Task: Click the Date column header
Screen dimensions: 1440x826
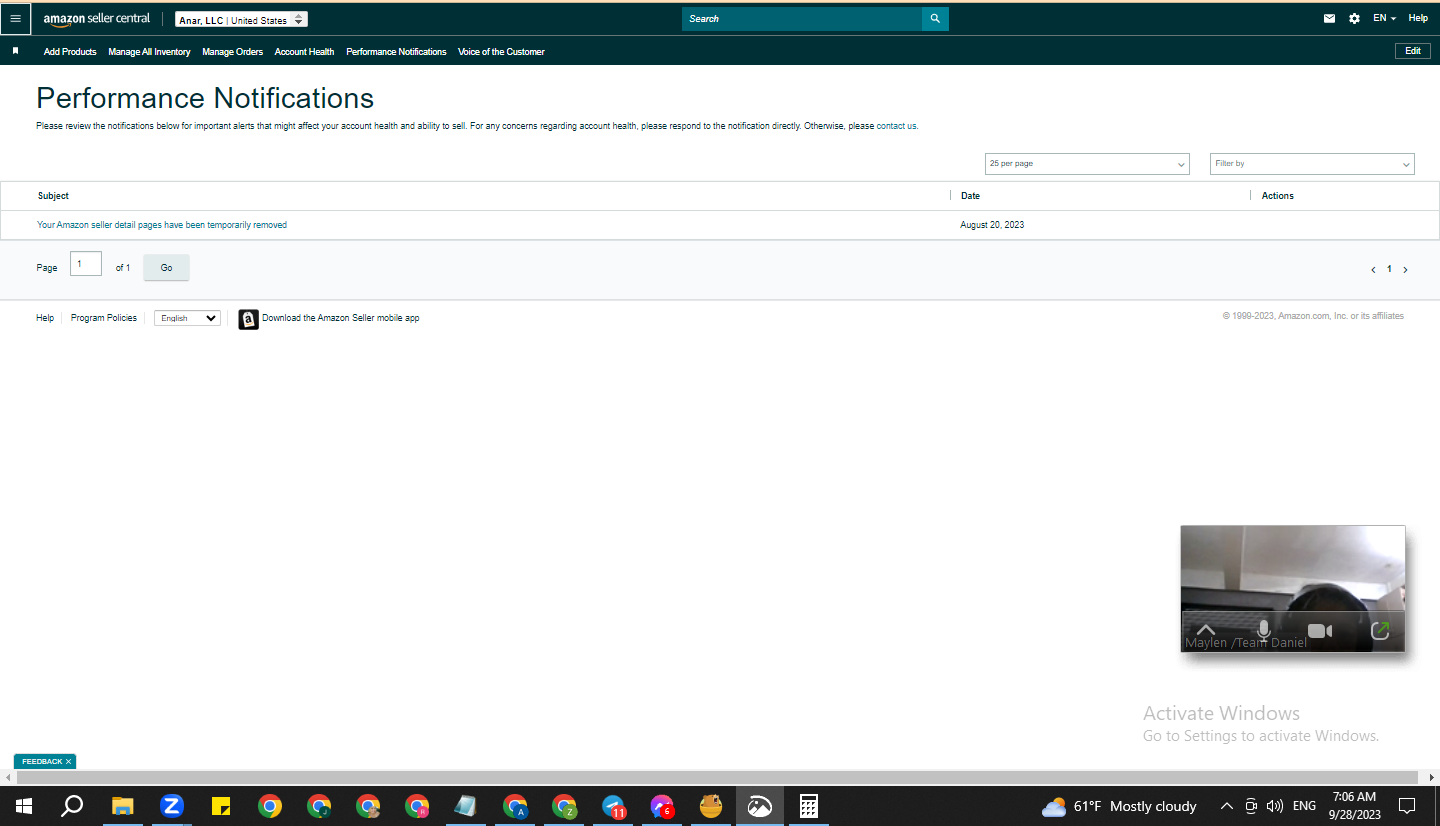Action: 970,196
